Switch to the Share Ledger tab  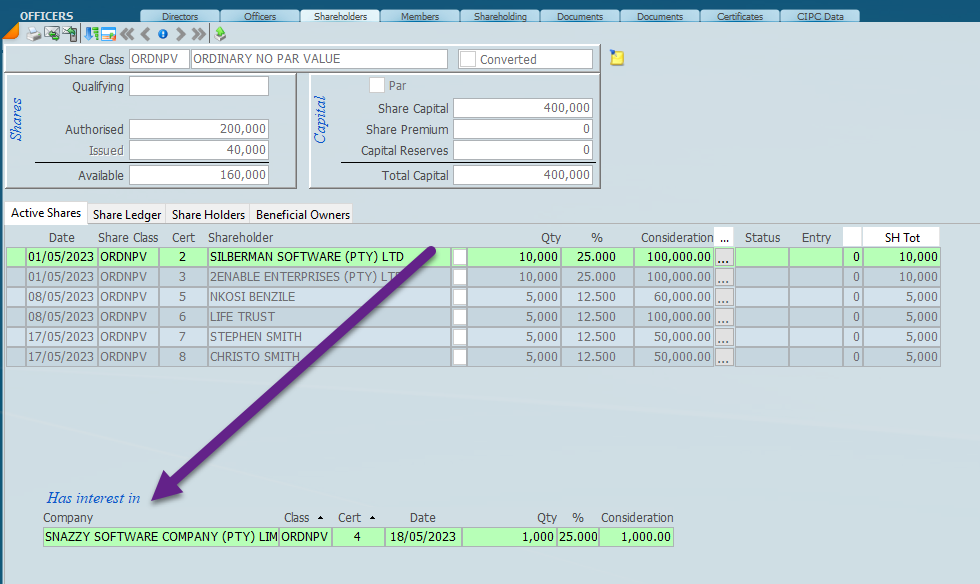tap(128, 215)
